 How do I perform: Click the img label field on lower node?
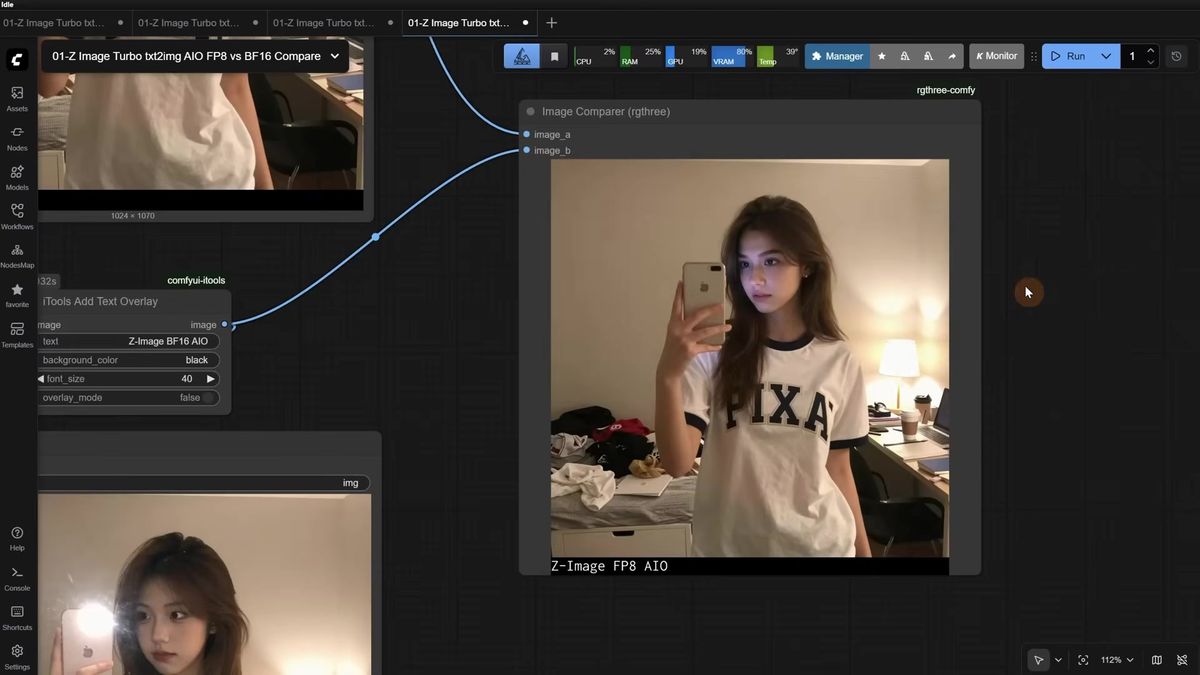tap(204, 483)
